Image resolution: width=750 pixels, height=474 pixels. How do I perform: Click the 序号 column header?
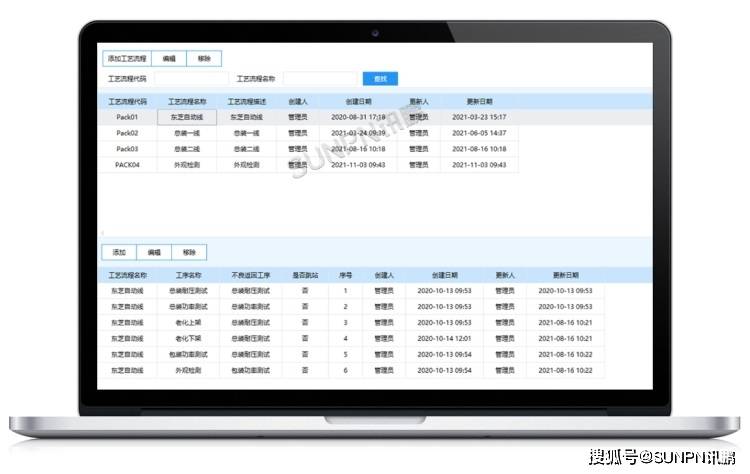(345, 276)
